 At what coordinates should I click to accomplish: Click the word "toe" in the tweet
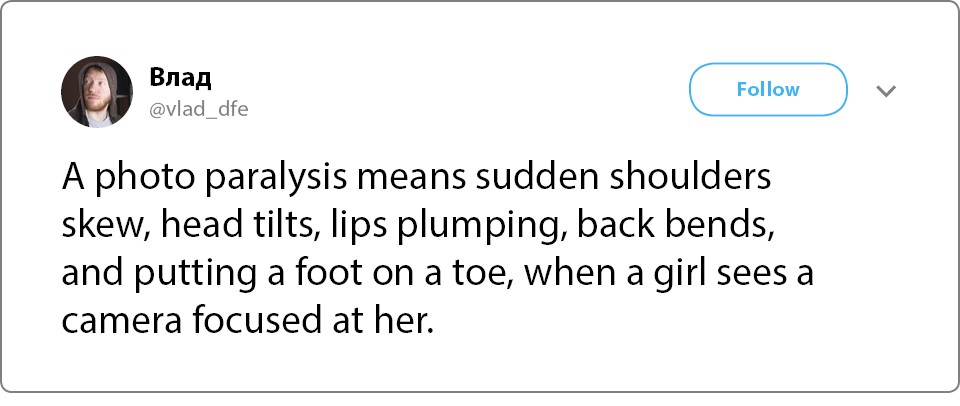(x=487, y=274)
